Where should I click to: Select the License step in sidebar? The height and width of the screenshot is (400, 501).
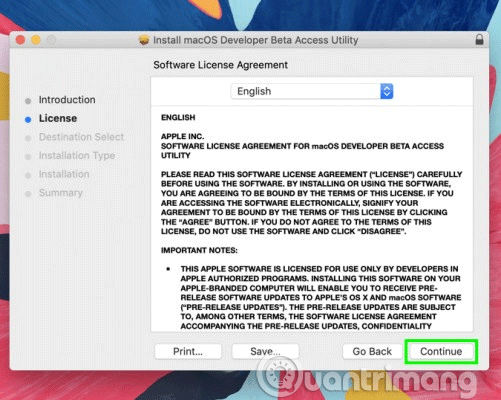pyautogui.click(x=58, y=118)
